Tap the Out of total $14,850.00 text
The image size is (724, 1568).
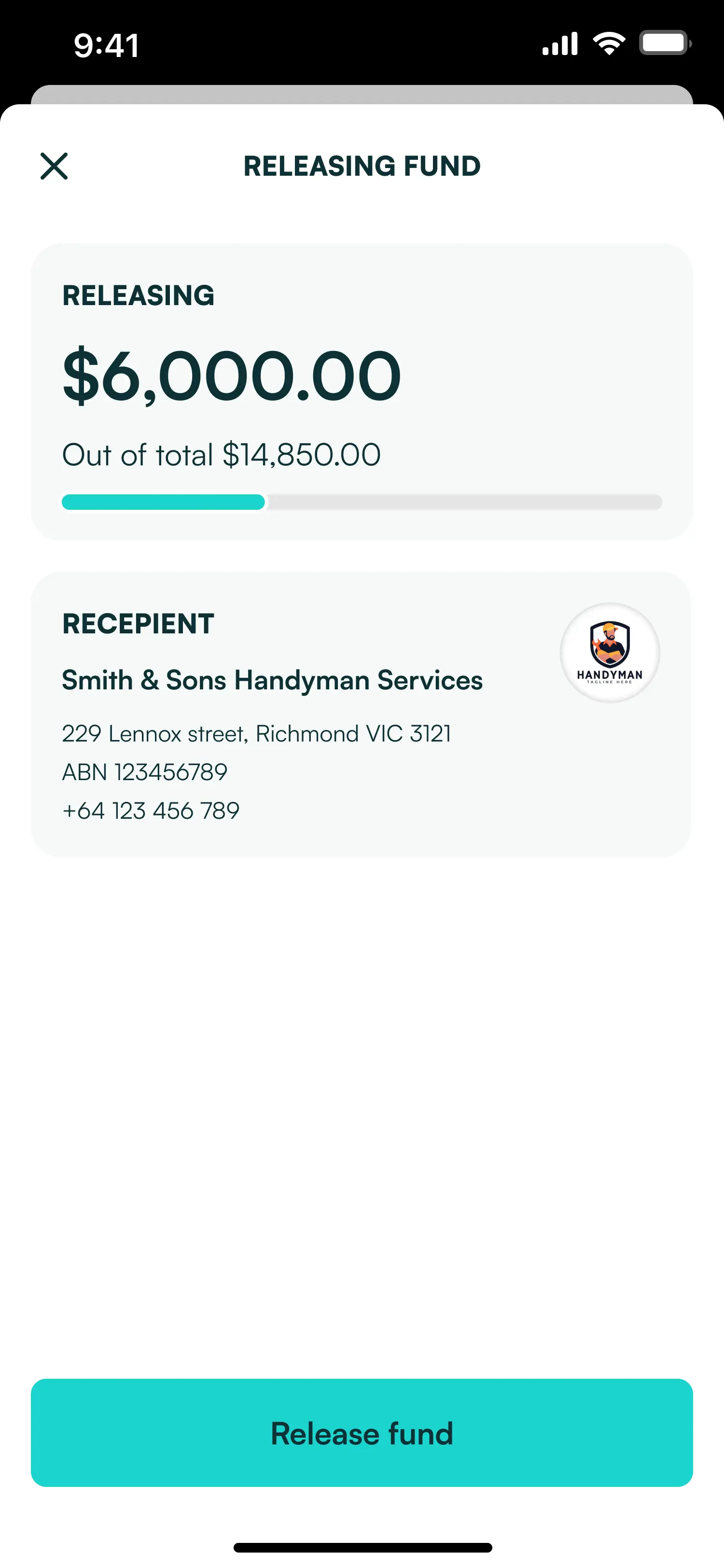[222, 455]
